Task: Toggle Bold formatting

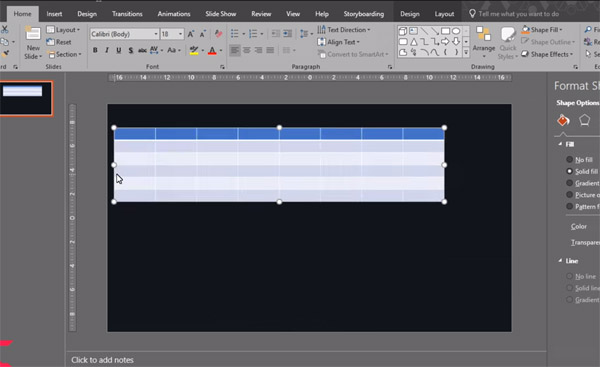Action: tap(95, 50)
